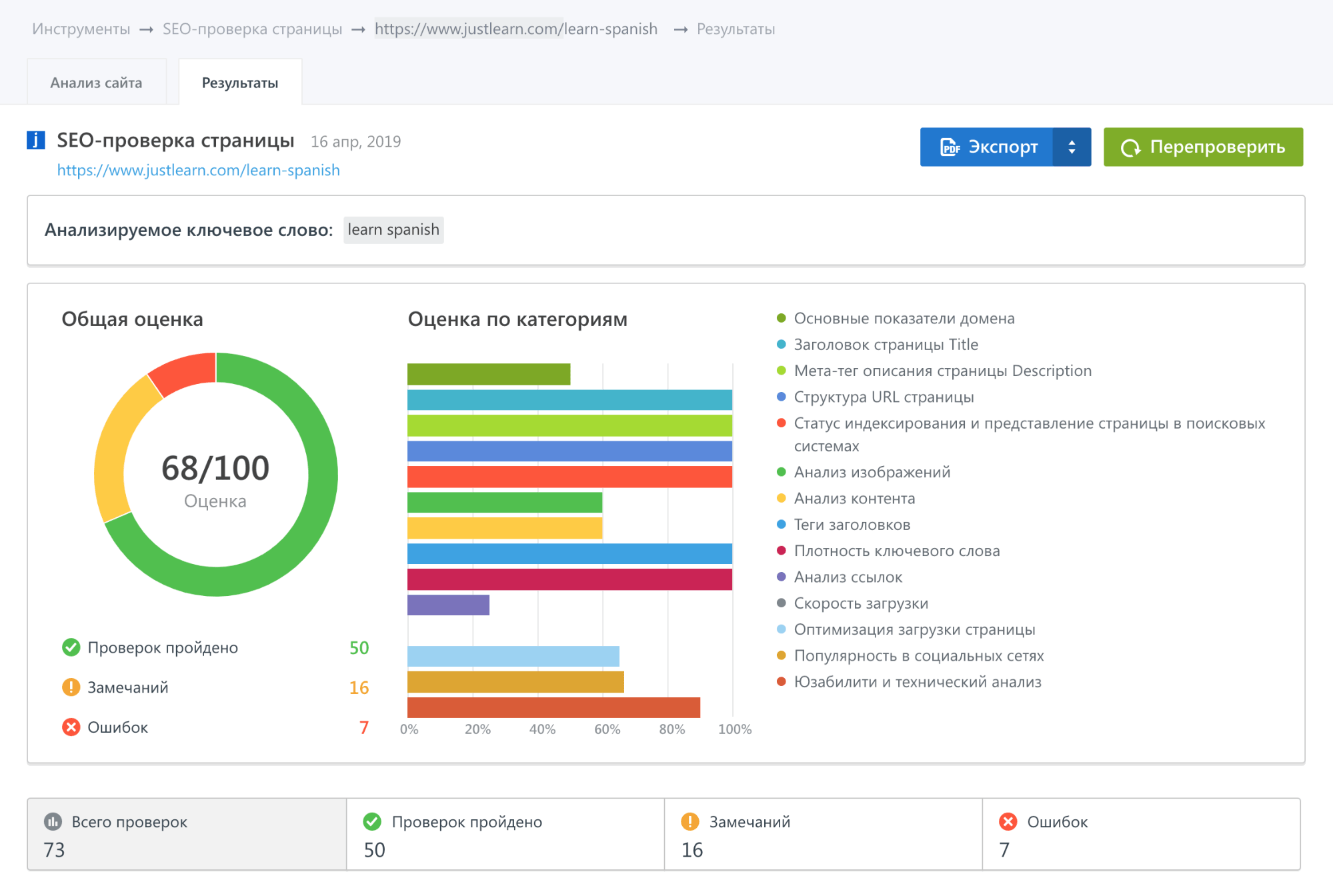Go to SEO-проверка страницы breadcrumb
This screenshot has height=896, width=1333.
[x=252, y=29]
